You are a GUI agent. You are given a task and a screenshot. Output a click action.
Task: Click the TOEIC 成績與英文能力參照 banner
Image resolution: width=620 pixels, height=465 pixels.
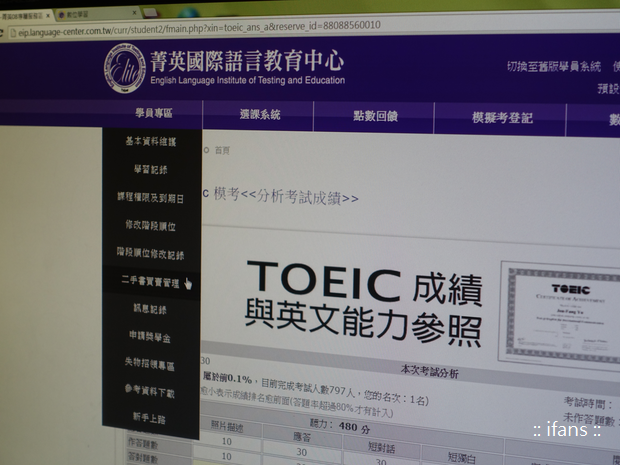(363, 304)
